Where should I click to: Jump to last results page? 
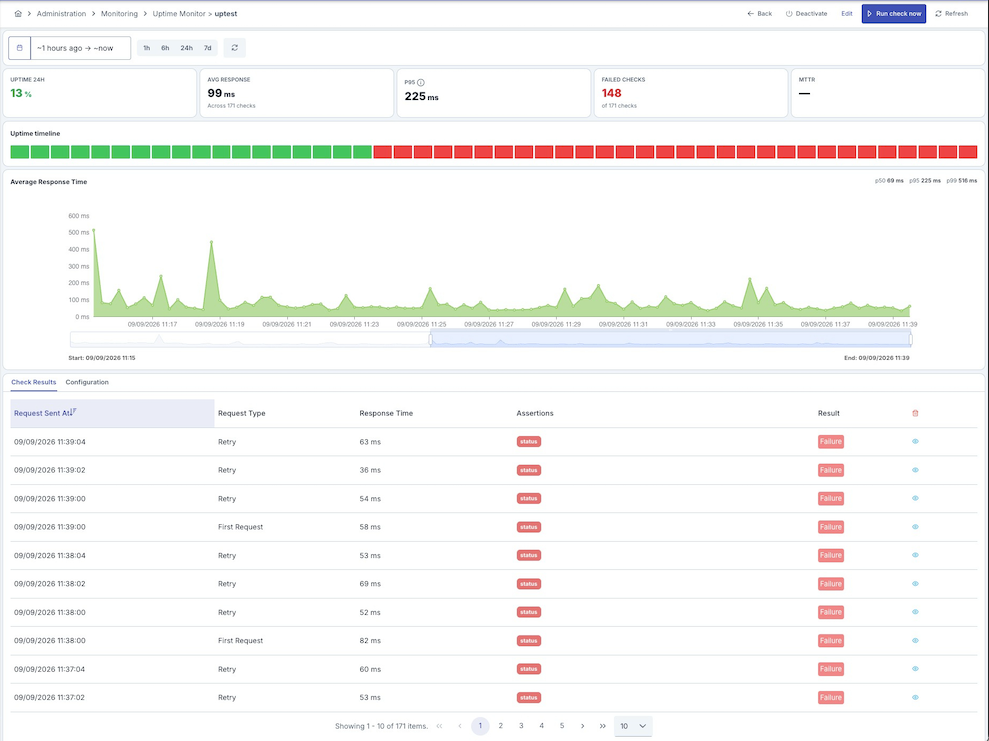(x=602, y=726)
